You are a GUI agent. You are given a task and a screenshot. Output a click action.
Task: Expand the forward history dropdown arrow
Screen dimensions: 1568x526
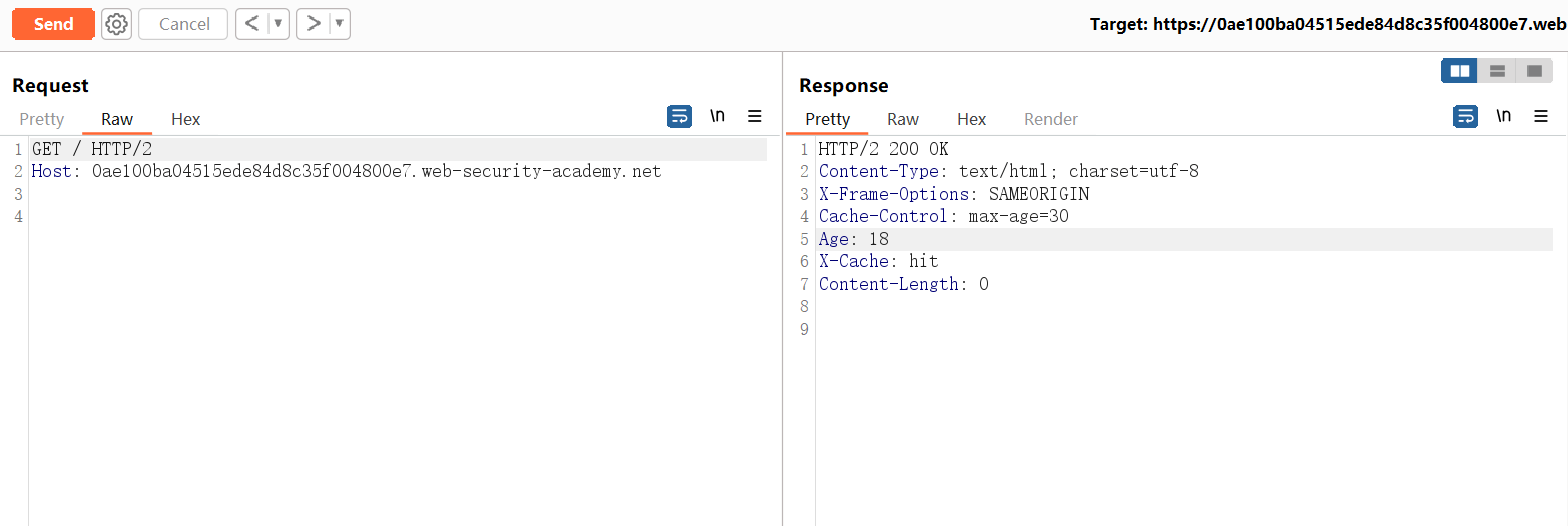[340, 24]
